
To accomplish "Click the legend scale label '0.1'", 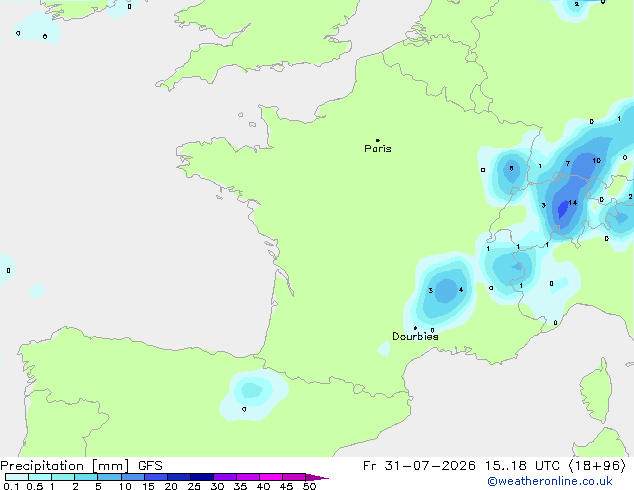I will [x=11, y=486].
